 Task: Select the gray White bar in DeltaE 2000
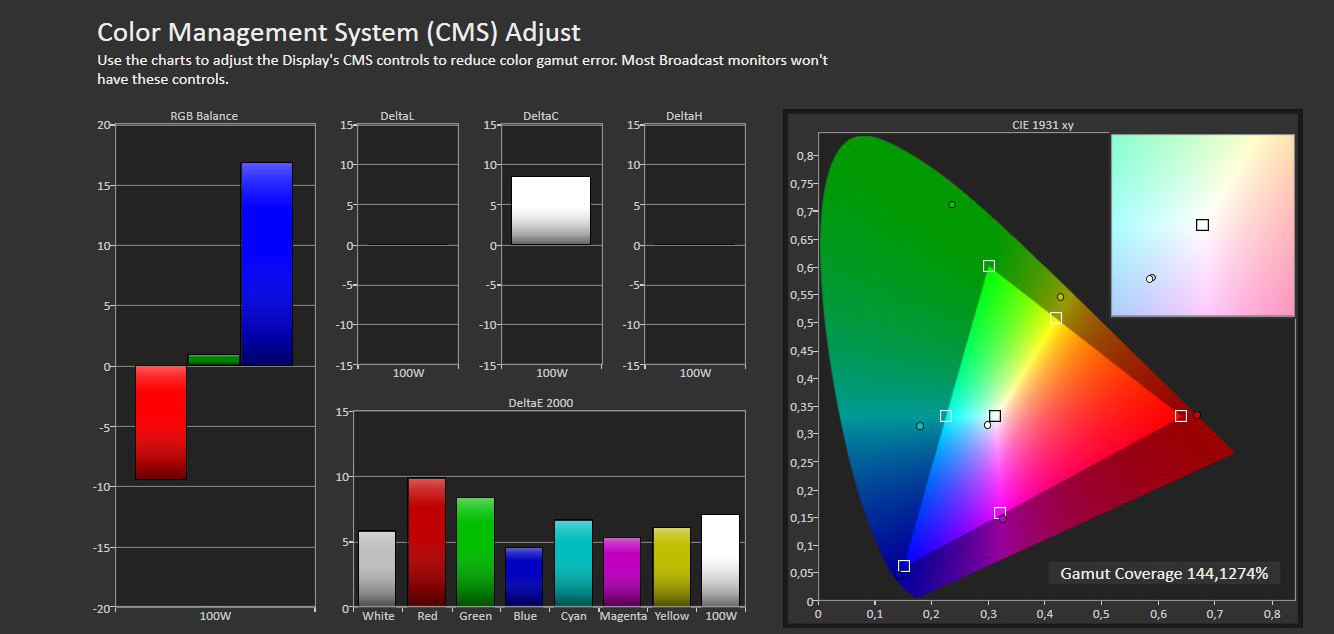(378, 568)
